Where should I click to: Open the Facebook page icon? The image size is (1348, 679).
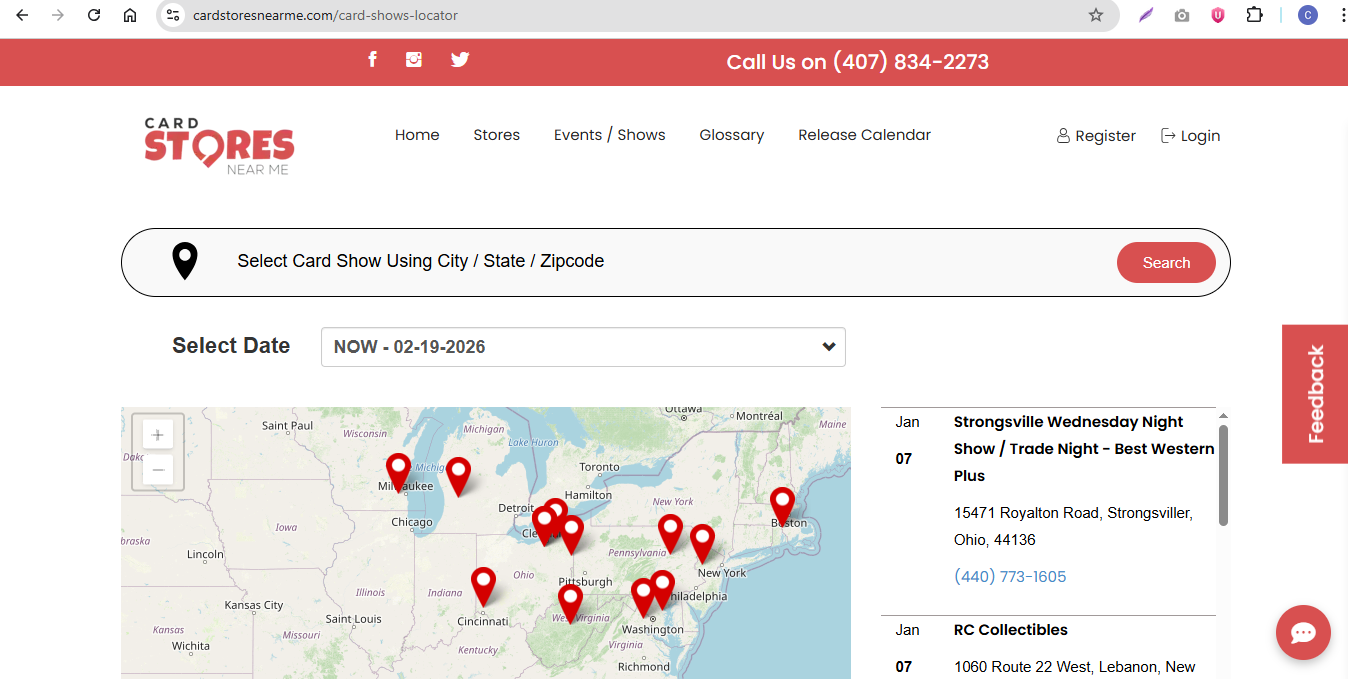pyautogui.click(x=372, y=60)
